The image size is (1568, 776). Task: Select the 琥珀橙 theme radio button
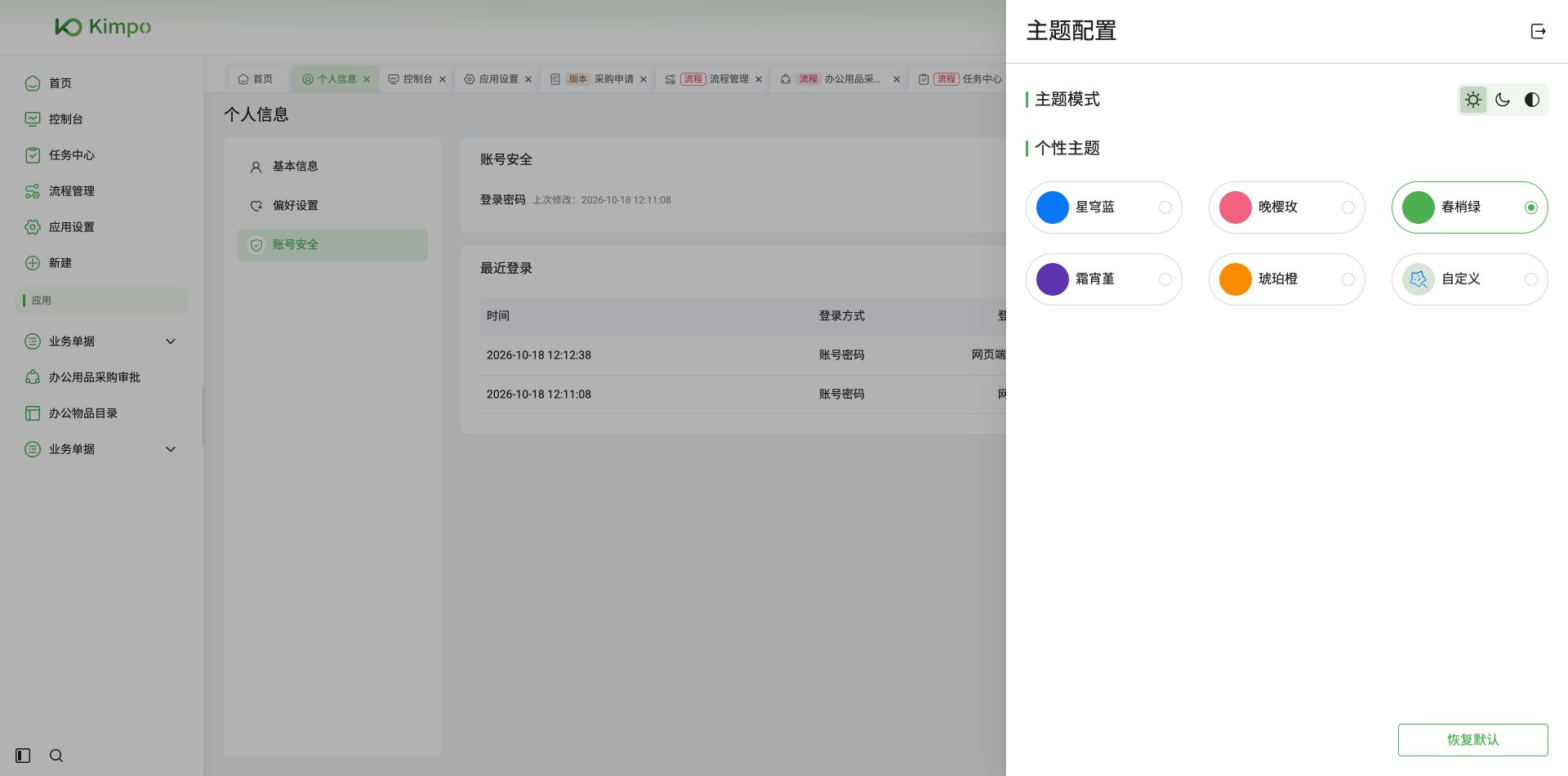pyautogui.click(x=1348, y=279)
